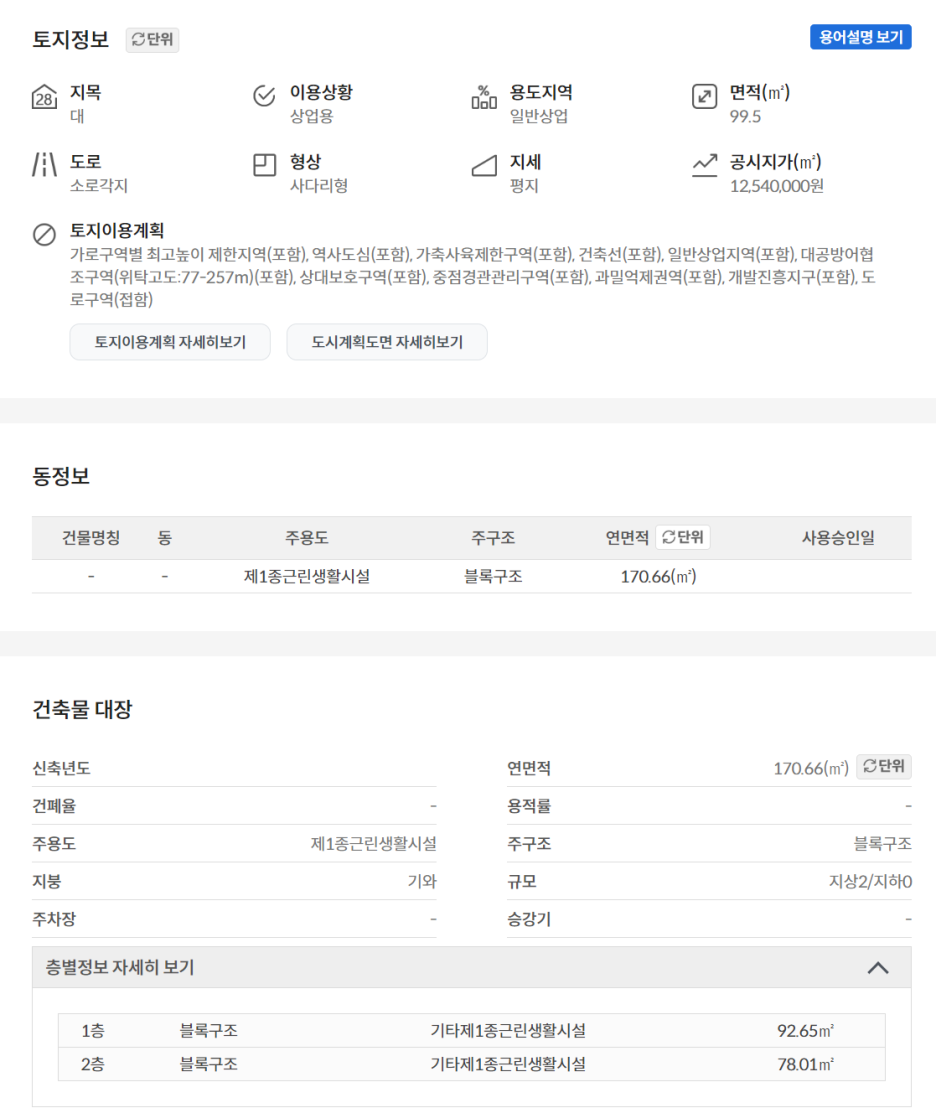
Task: Toggle unit in 건축물 대장 연면적 row
Action: (x=884, y=767)
